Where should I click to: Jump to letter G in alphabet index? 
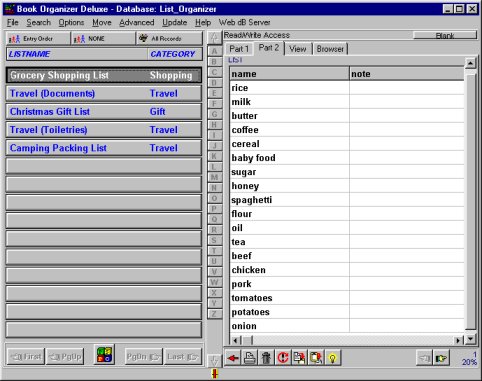(x=214, y=114)
